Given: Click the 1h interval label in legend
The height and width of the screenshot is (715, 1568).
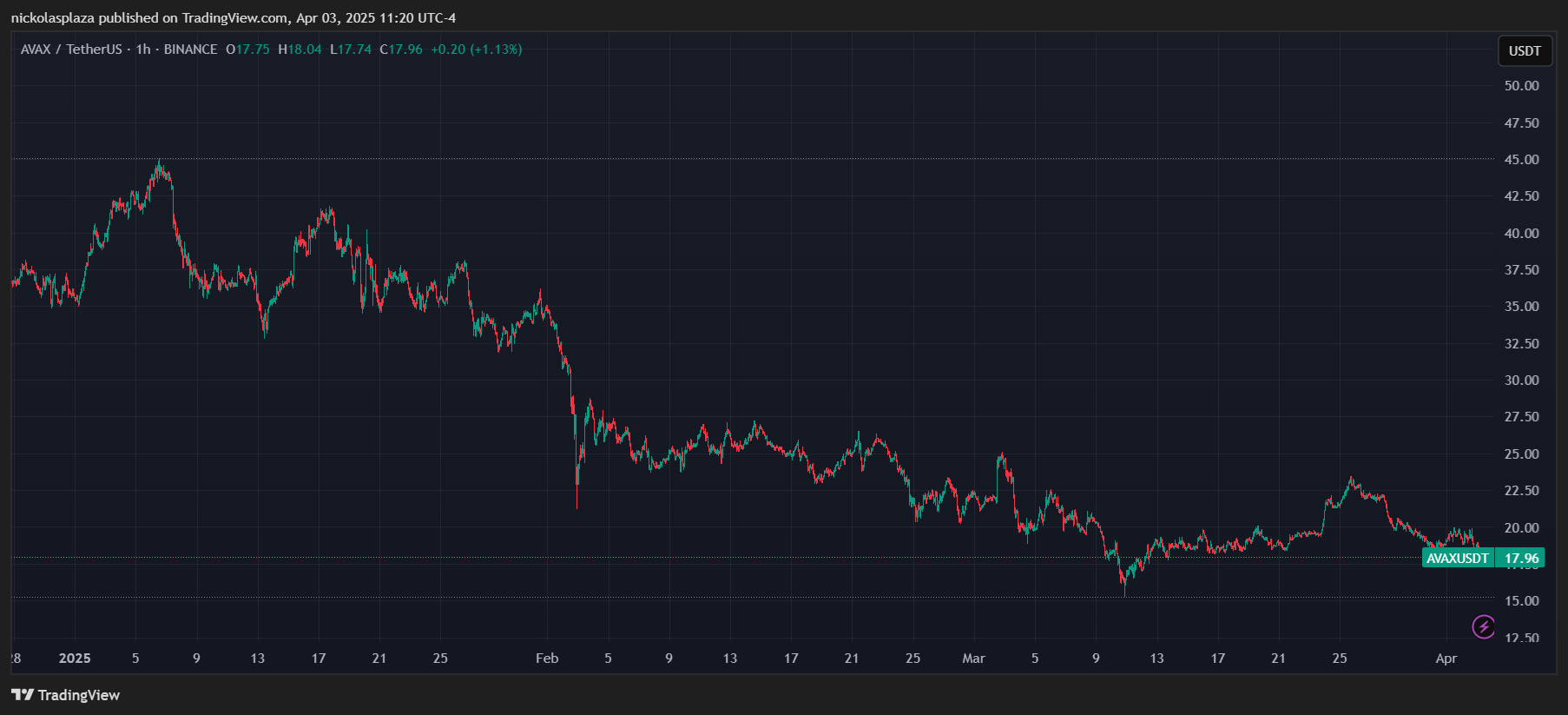Looking at the screenshot, I should (x=143, y=50).
